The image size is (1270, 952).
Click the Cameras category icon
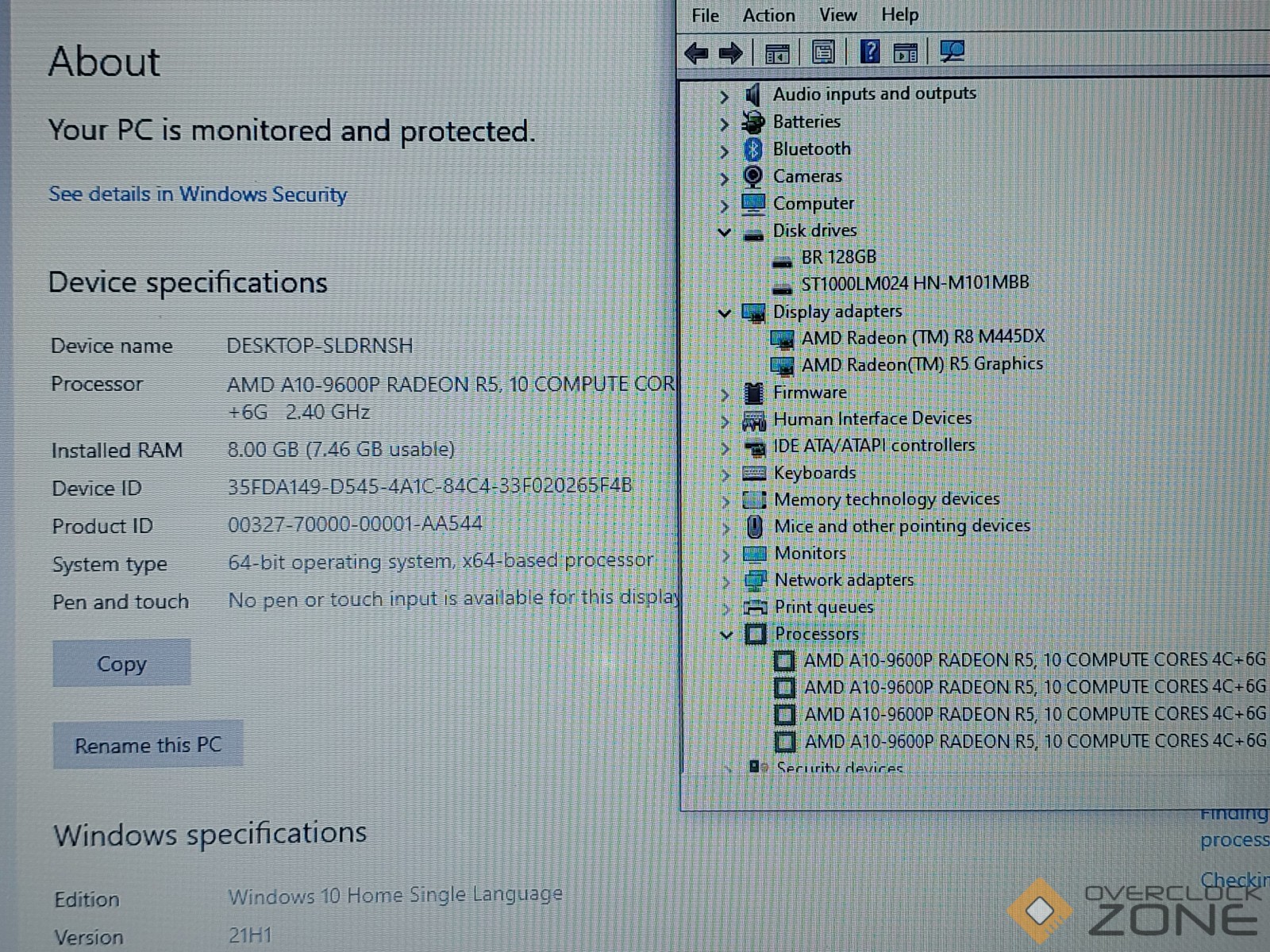point(752,176)
